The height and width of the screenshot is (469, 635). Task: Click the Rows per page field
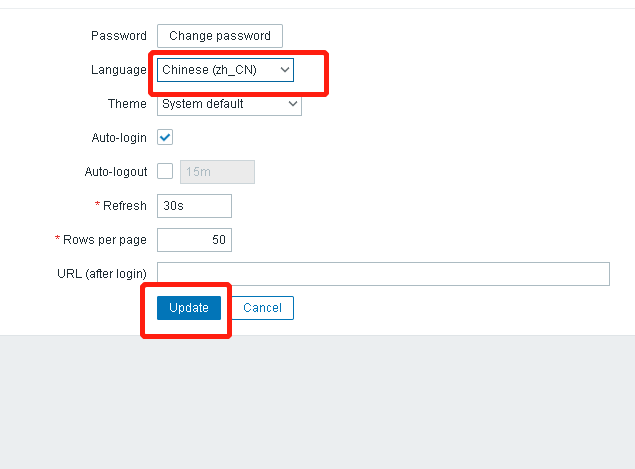194,240
